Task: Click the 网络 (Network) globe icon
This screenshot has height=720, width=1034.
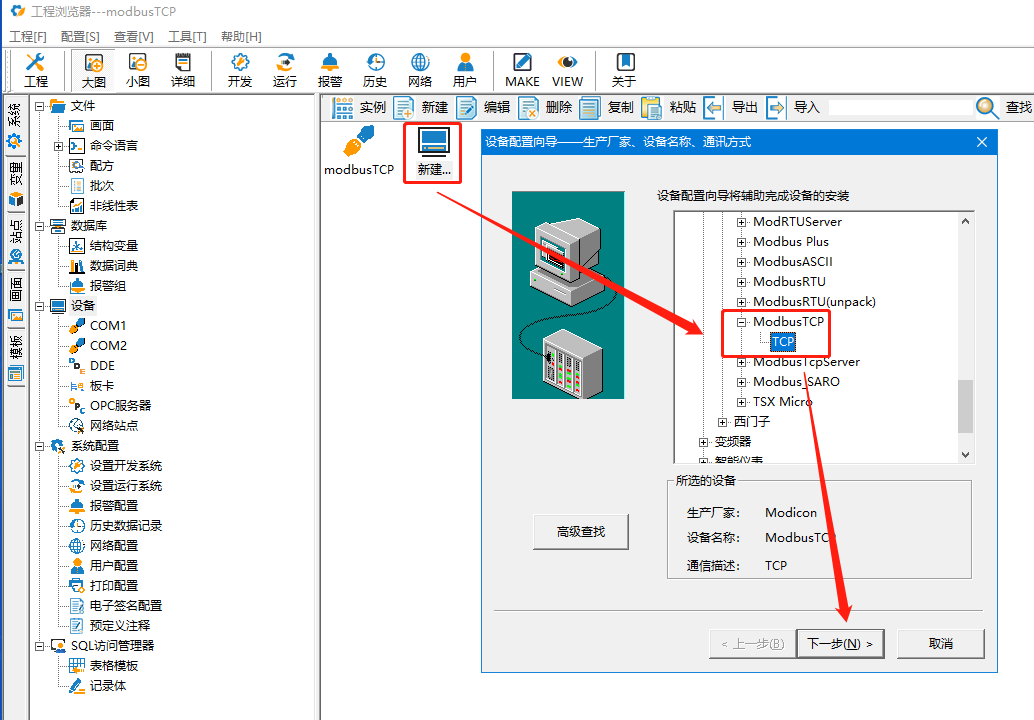Action: click(x=420, y=70)
